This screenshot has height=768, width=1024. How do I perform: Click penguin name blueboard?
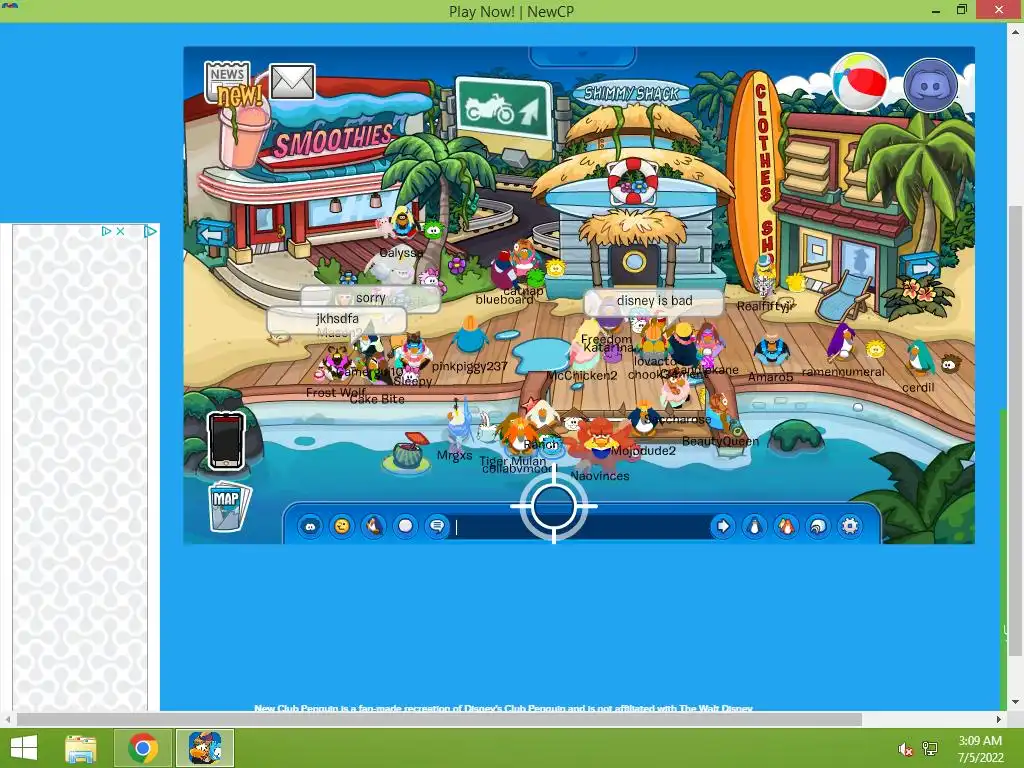tap(504, 300)
